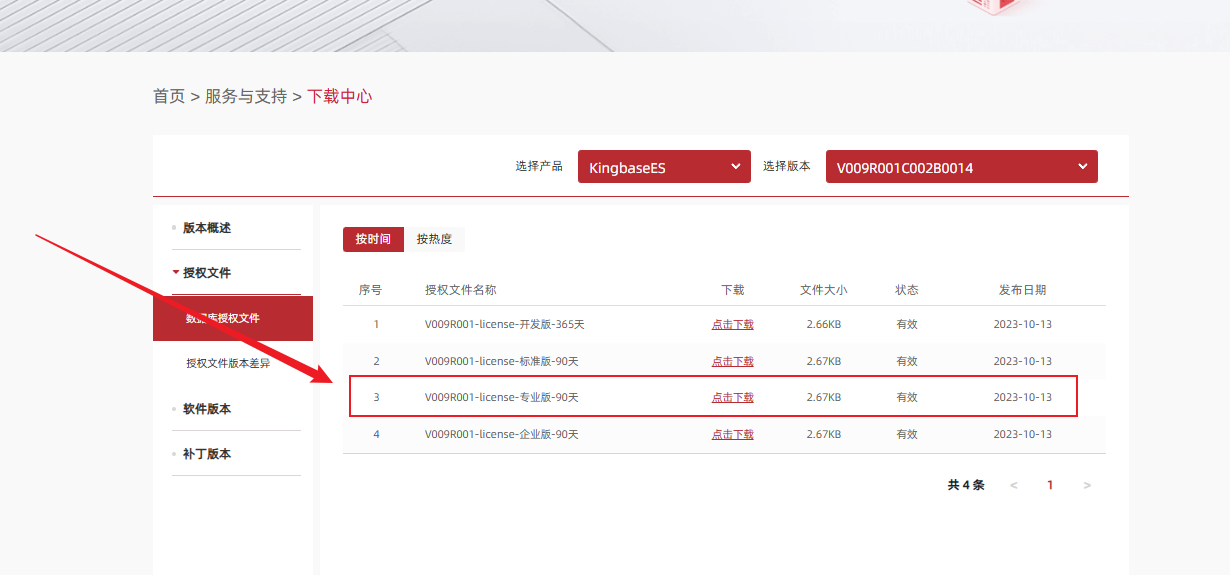1230x575 pixels.
Task: Click the 2.66KB file size cell
Action: click(824, 325)
